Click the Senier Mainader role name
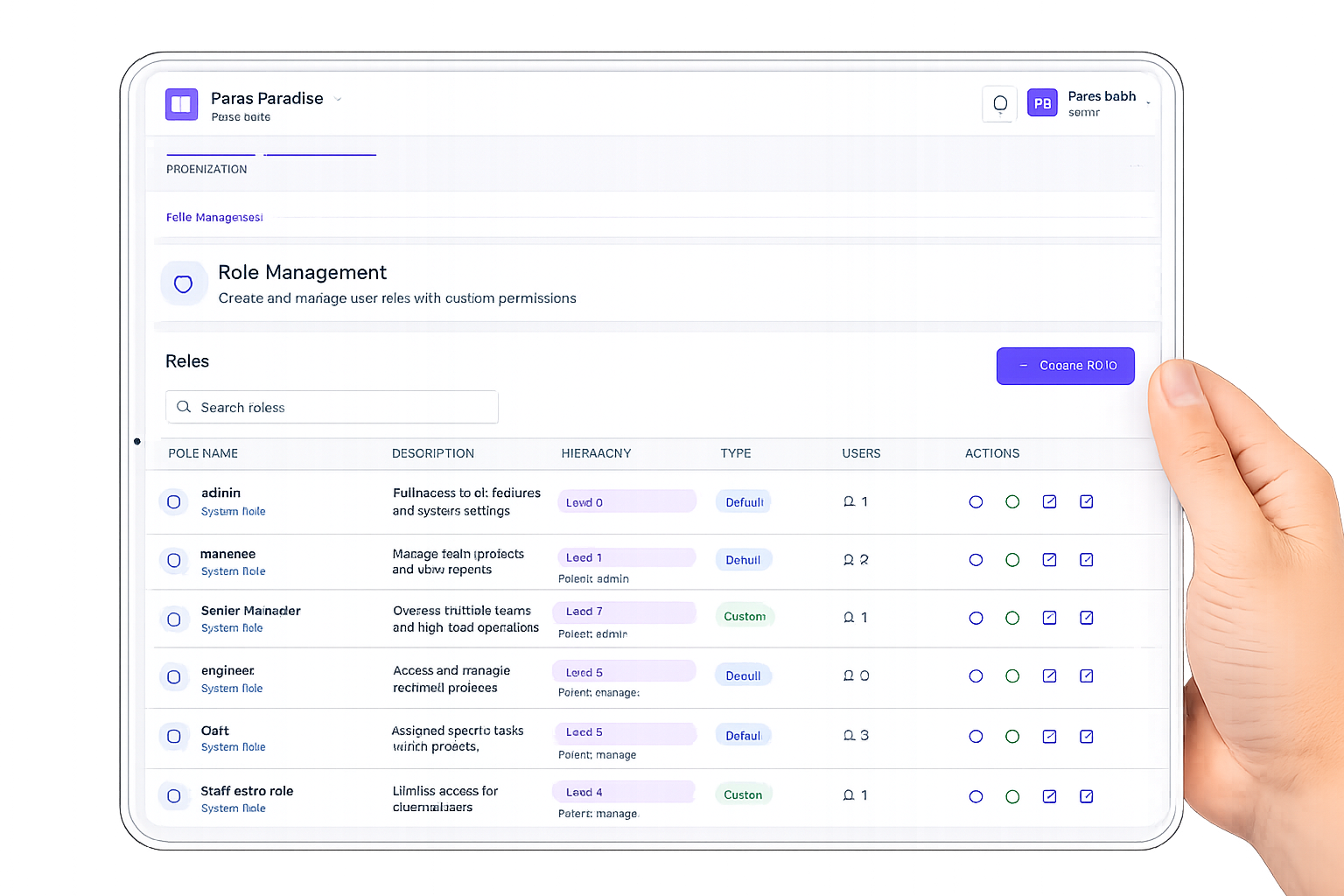This screenshot has height=896, width=1344. [x=250, y=611]
